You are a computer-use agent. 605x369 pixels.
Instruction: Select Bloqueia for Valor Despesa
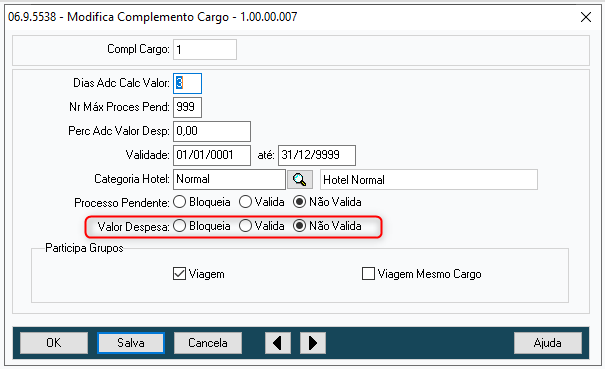pos(202,226)
